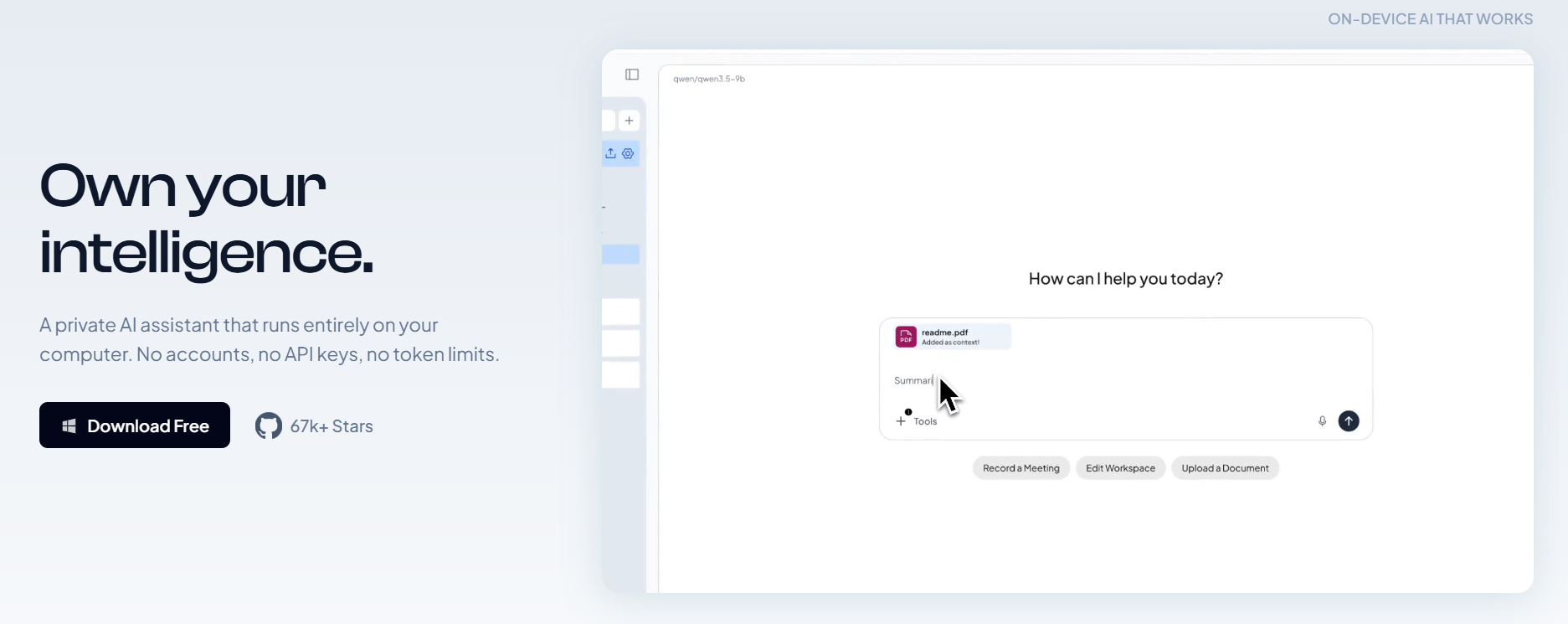Image resolution: width=1568 pixels, height=624 pixels.
Task: Click the upload share icon in sidebar
Action: point(611,153)
